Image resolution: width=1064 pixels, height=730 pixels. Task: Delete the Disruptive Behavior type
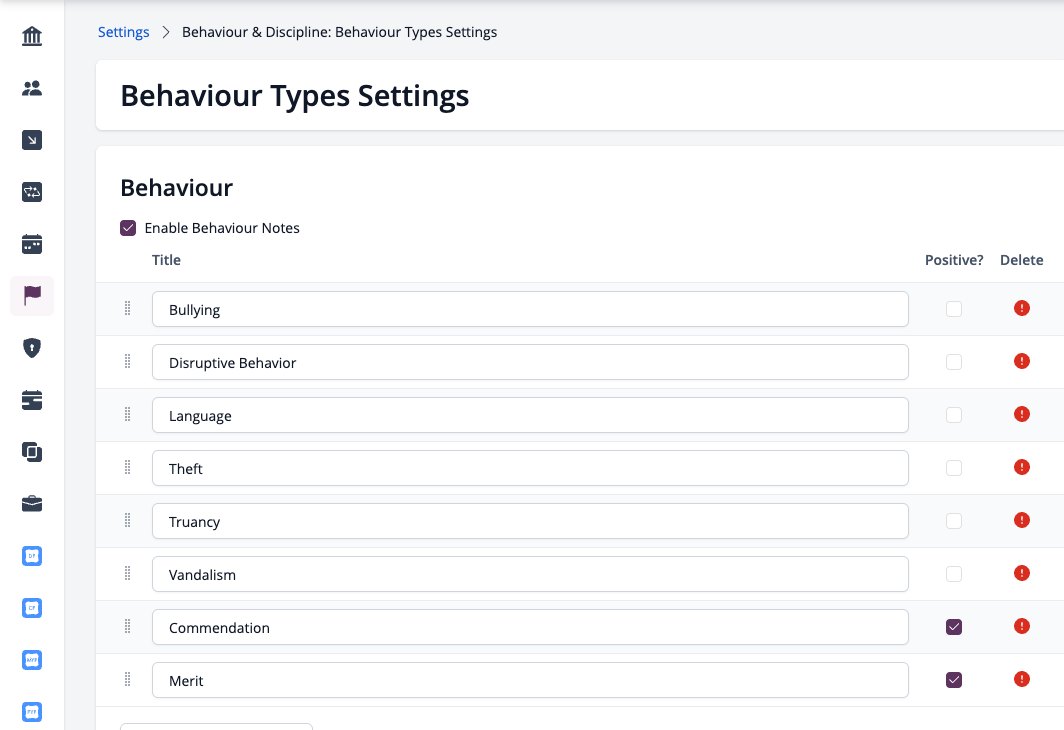click(x=1021, y=362)
